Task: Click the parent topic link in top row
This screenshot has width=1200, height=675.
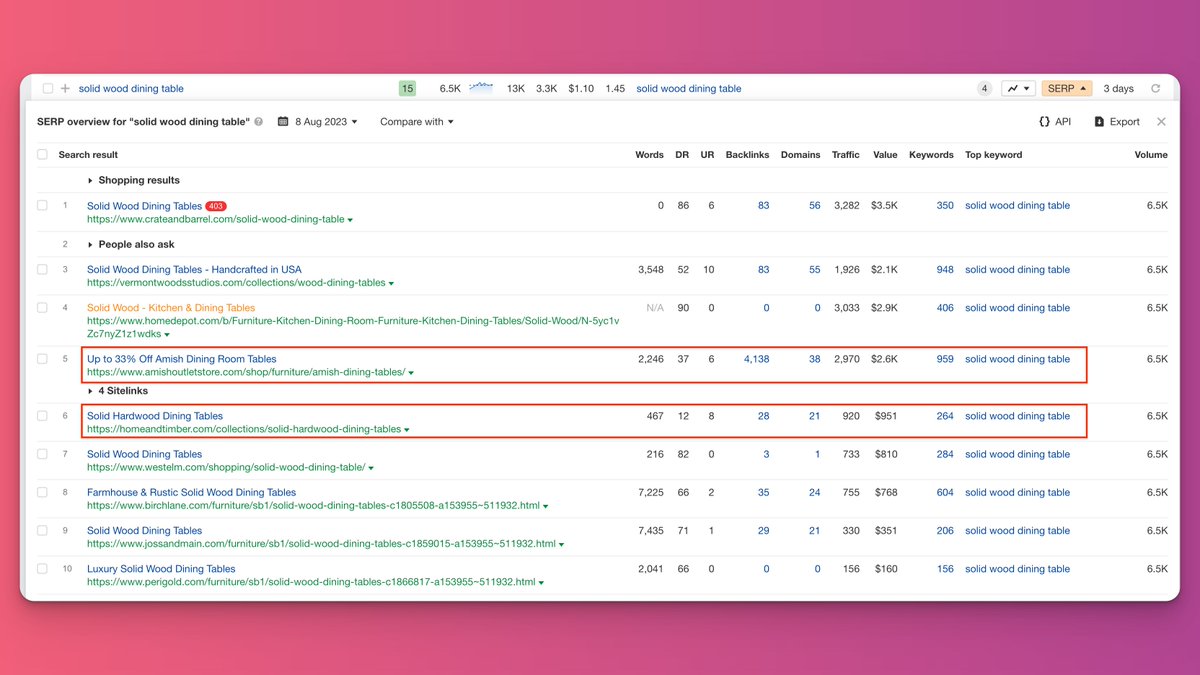Action: 689,88
